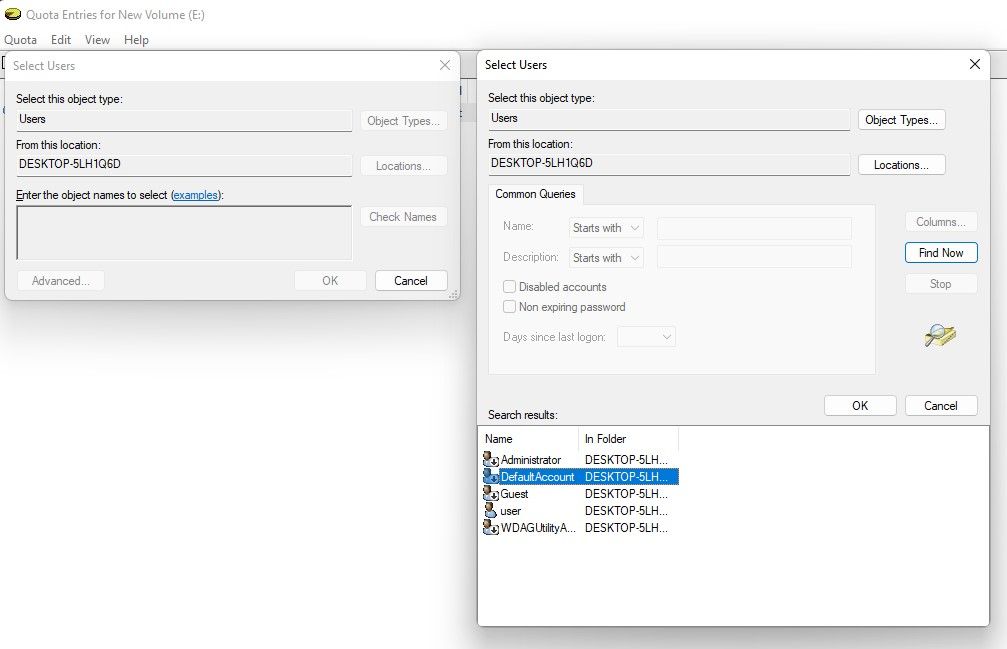This screenshot has height=649, width=1007.
Task: Click the WDAGUtilityAccount icon
Action: [490, 528]
